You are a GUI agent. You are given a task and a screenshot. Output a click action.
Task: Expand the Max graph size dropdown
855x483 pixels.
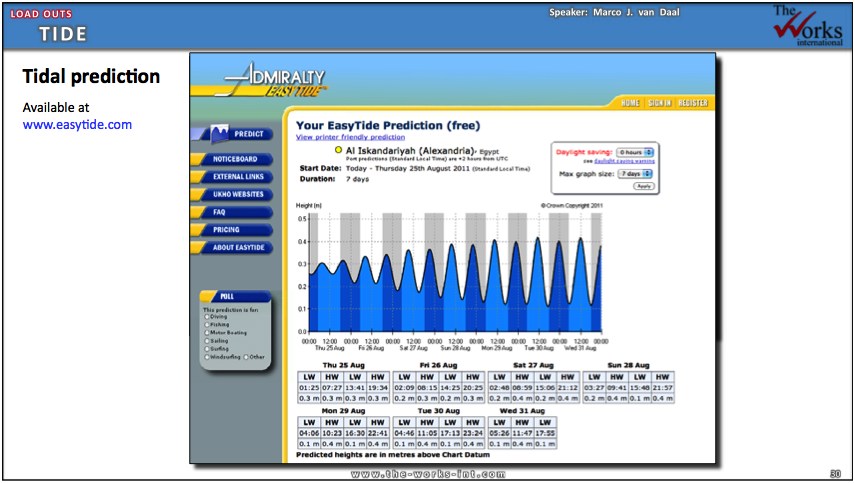coord(636,173)
